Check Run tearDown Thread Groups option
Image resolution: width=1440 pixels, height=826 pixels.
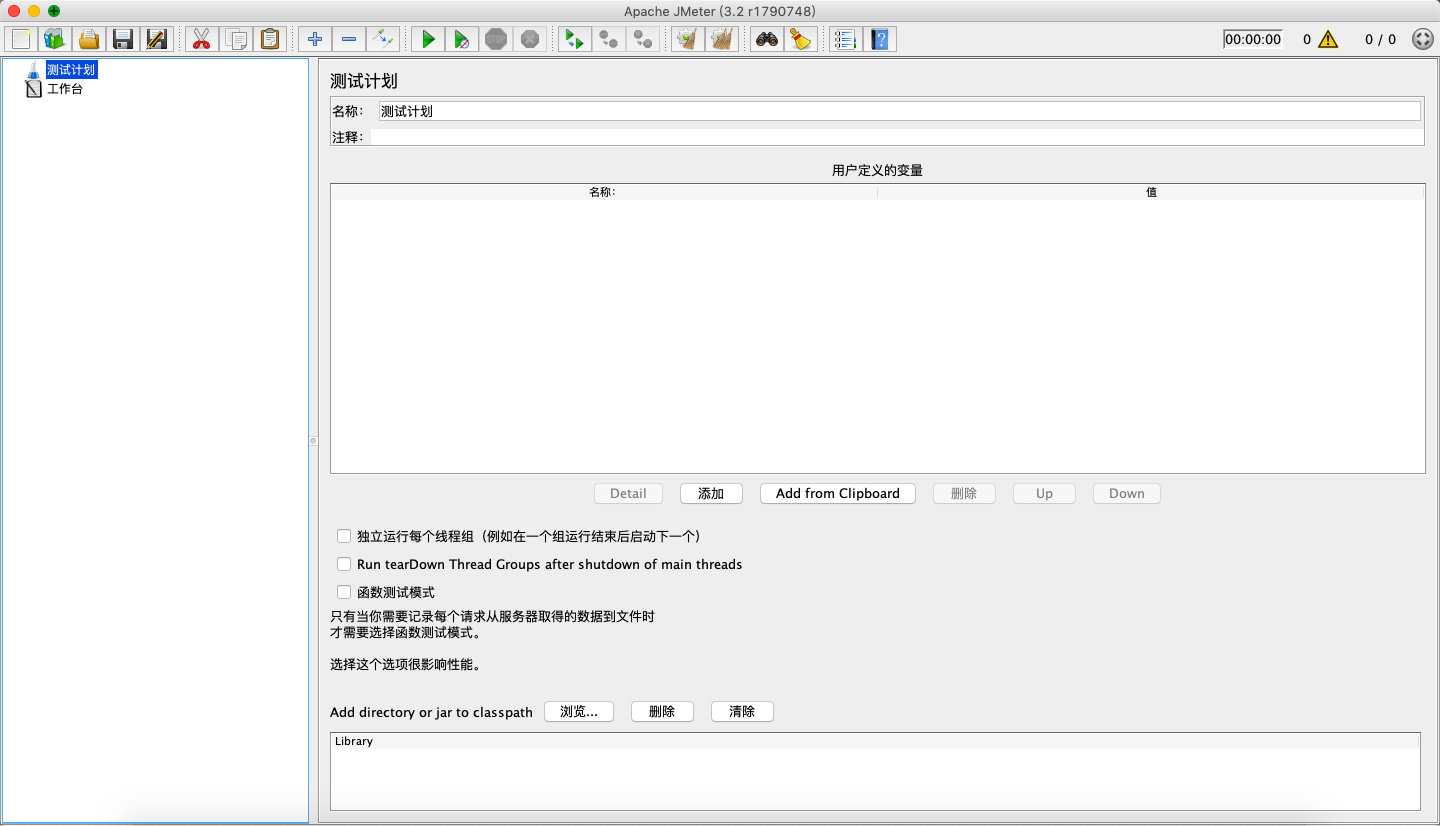point(344,564)
